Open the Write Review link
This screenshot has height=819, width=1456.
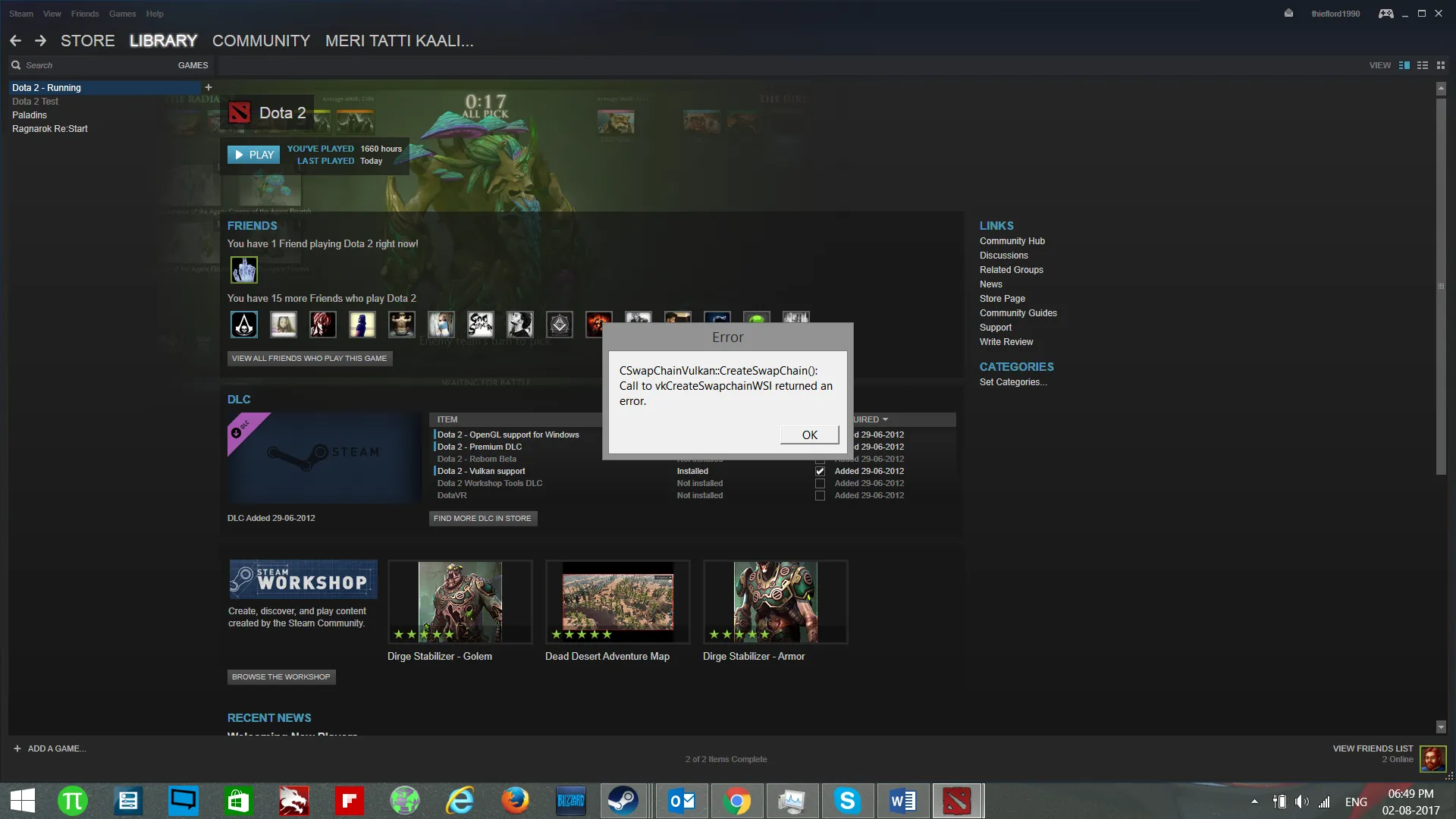[x=1006, y=342]
